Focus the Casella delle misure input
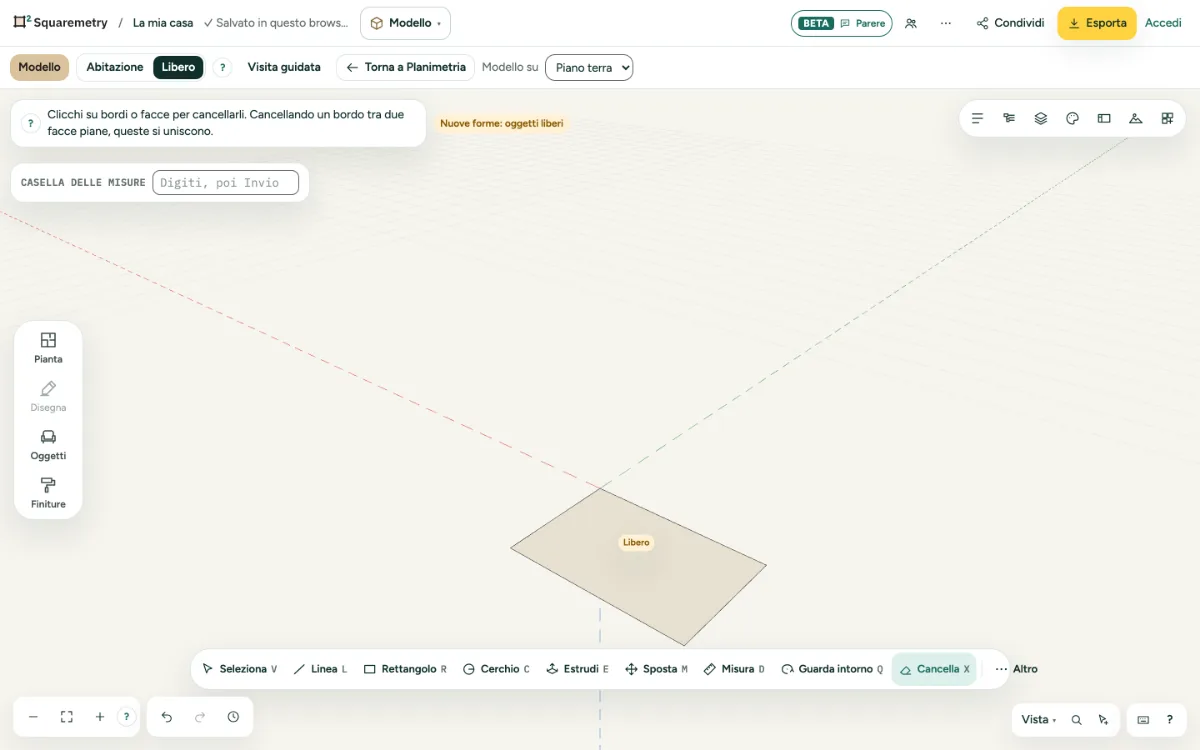Screen dimensions: 1200x750 tap(225, 182)
